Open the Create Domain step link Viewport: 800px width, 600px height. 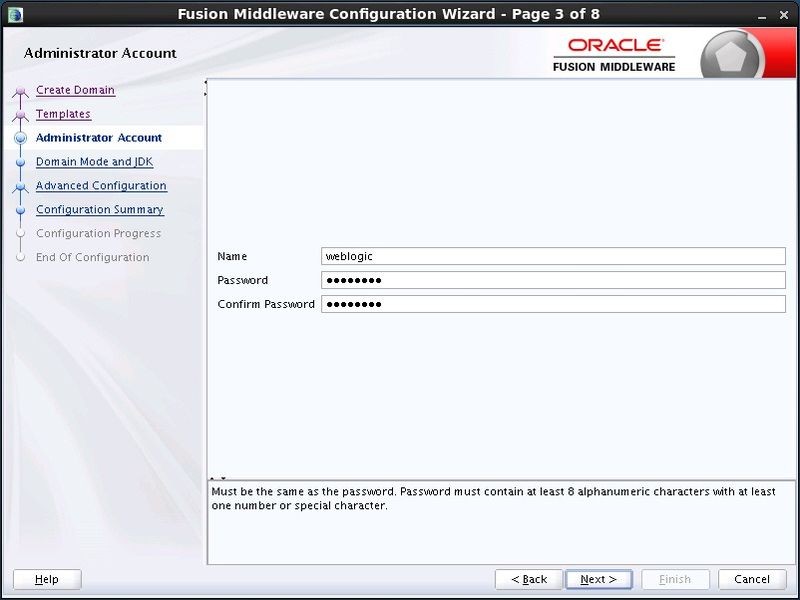(75, 90)
